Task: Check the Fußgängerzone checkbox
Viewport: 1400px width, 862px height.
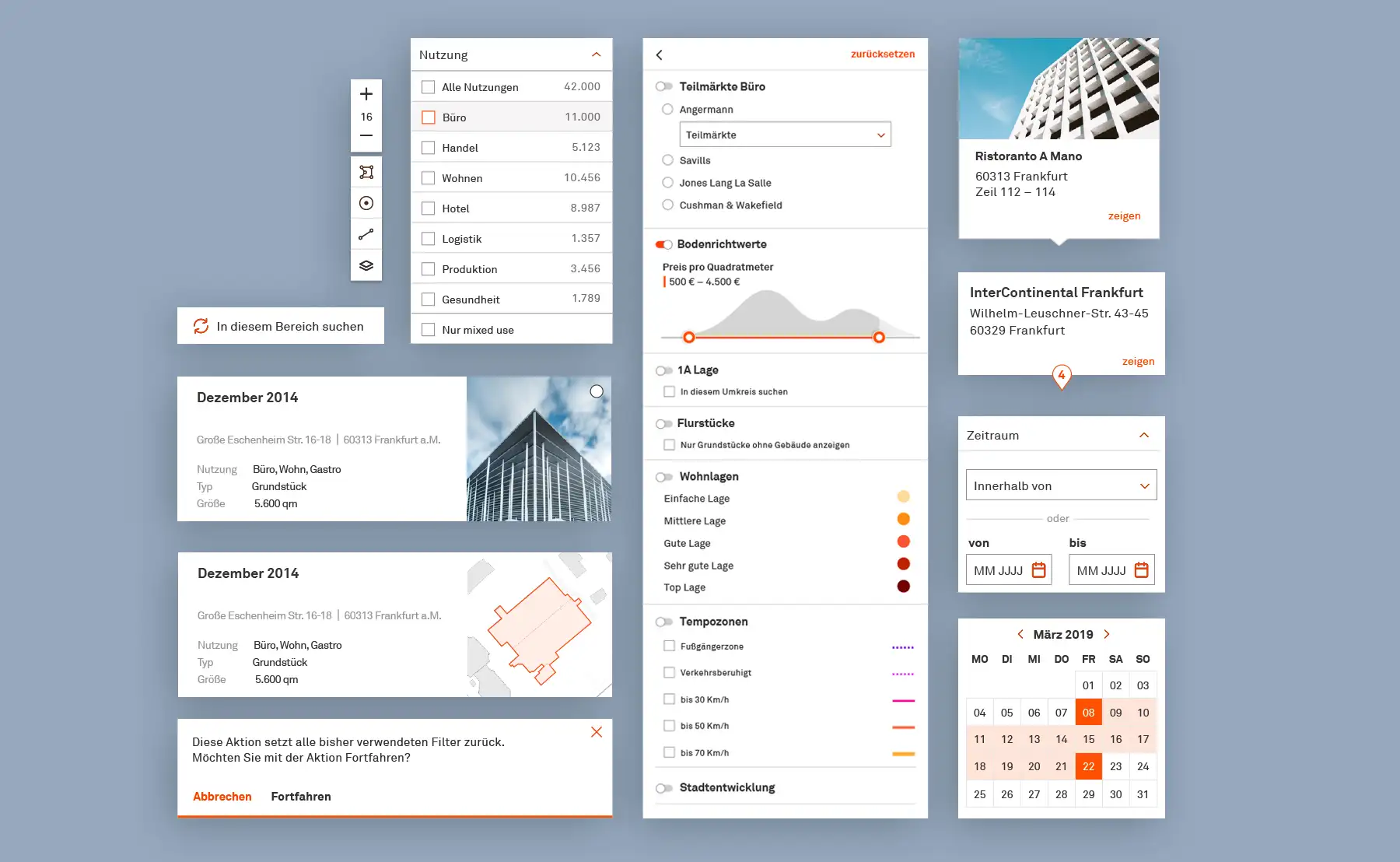Action: [669, 646]
